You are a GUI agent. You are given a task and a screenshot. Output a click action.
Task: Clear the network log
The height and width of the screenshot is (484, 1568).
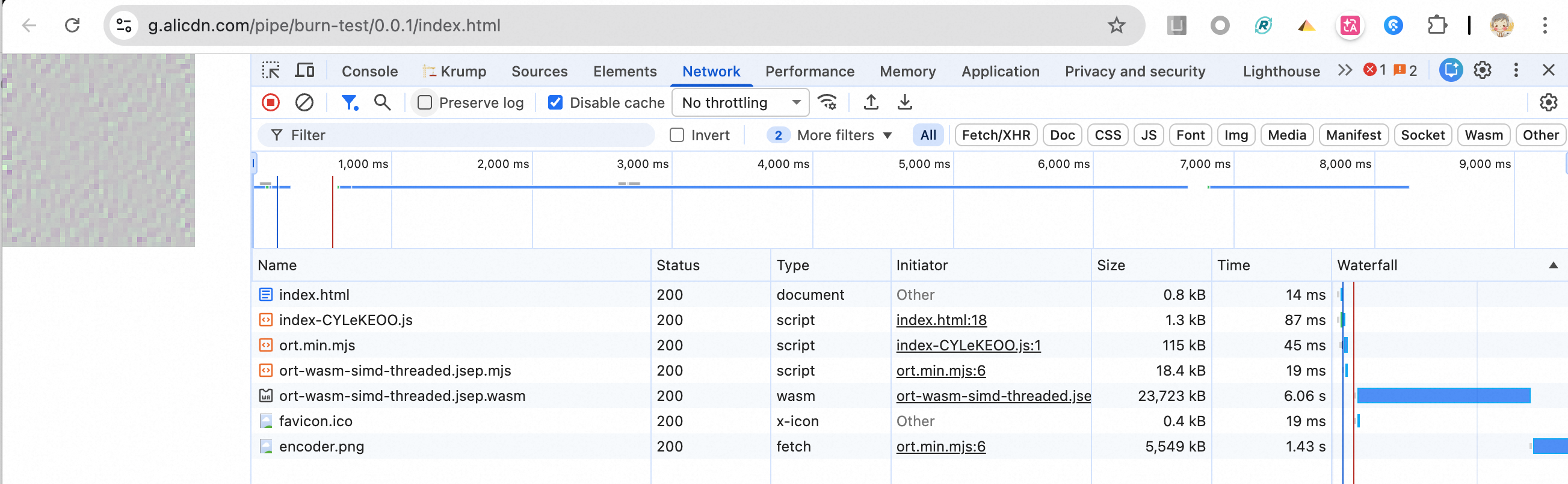click(304, 102)
